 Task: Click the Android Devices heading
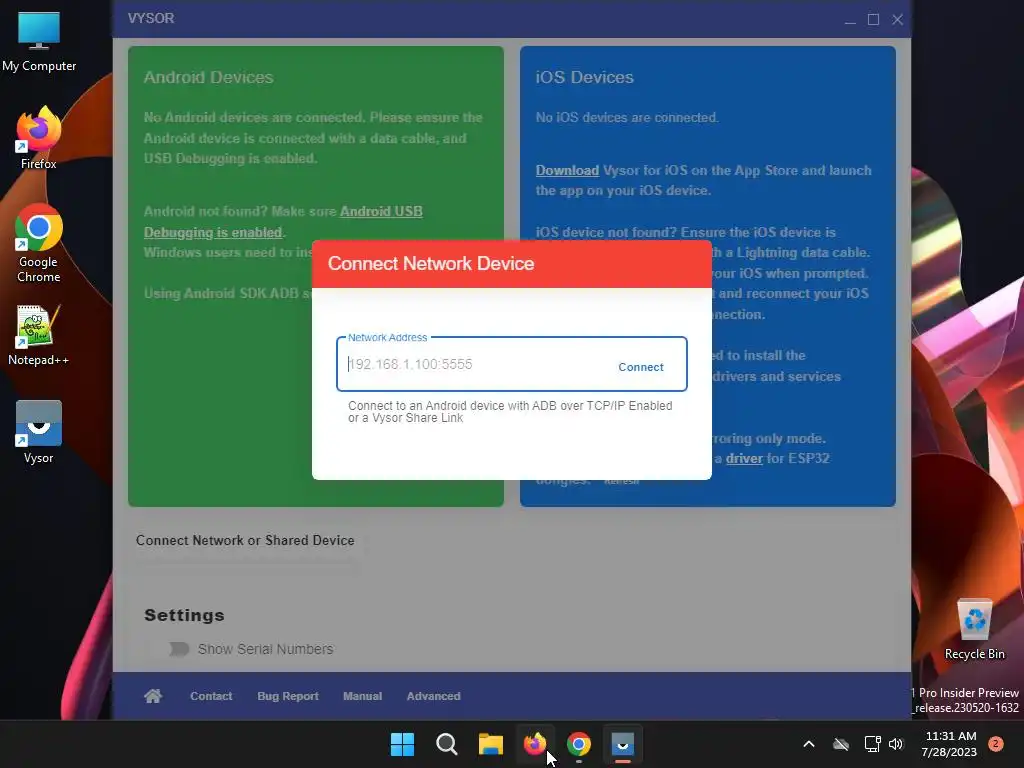point(208,77)
